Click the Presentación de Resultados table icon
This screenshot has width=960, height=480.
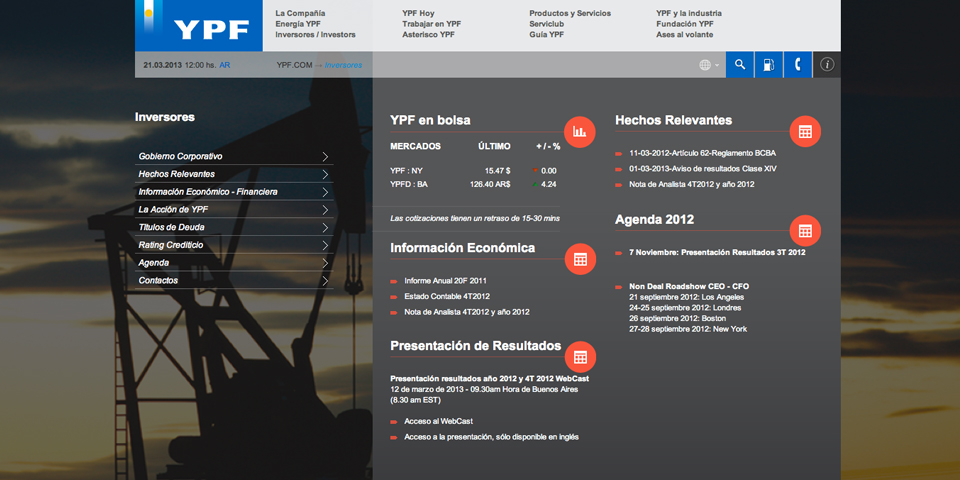coord(580,357)
